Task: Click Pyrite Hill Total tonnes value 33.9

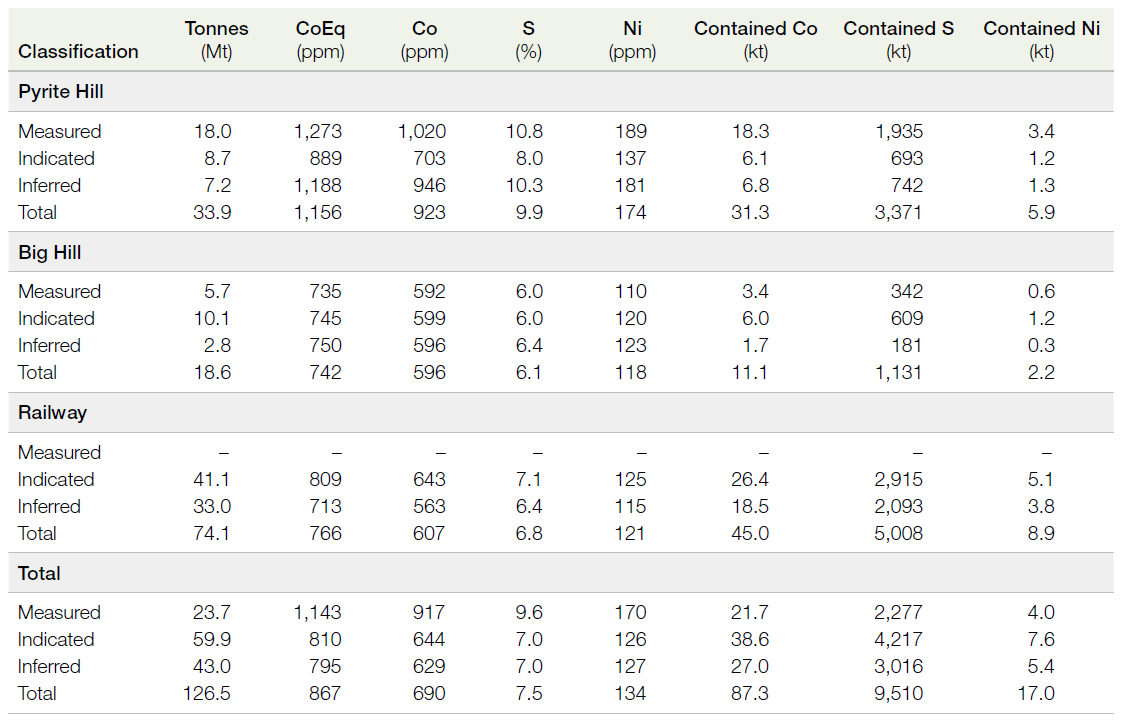Action: (212, 212)
